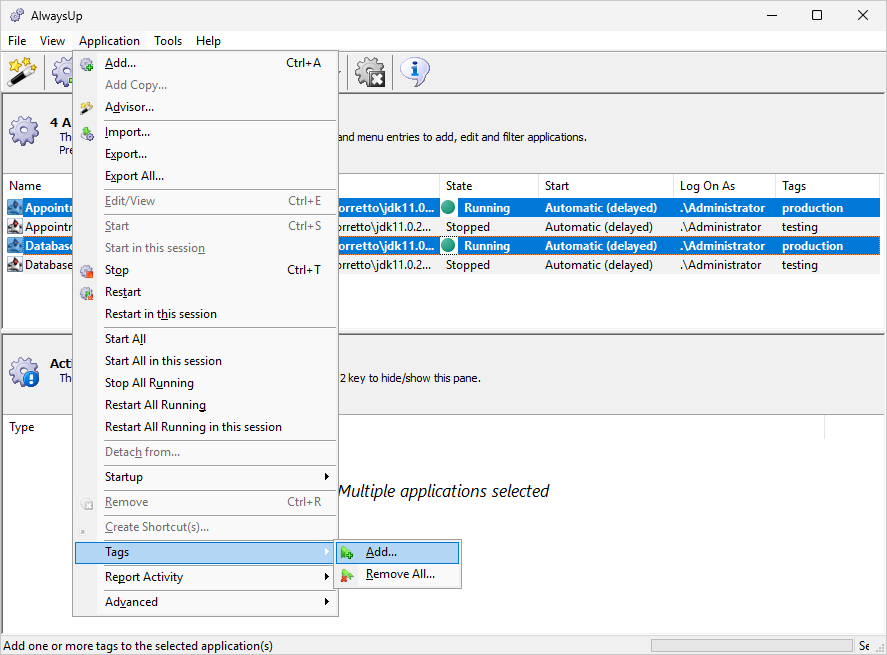The image size is (887, 655).
Task: Select the Advisor... menu entry
Action: [206, 107]
